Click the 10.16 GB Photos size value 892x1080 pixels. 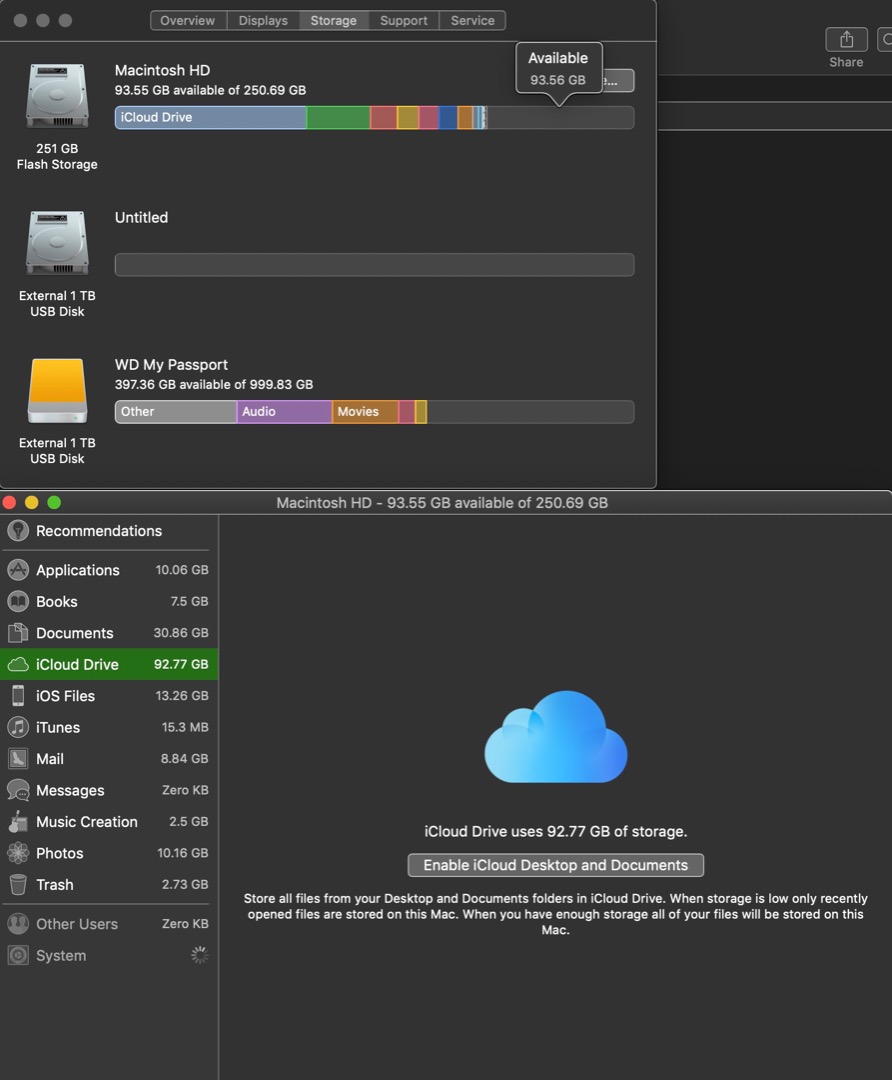click(183, 853)
